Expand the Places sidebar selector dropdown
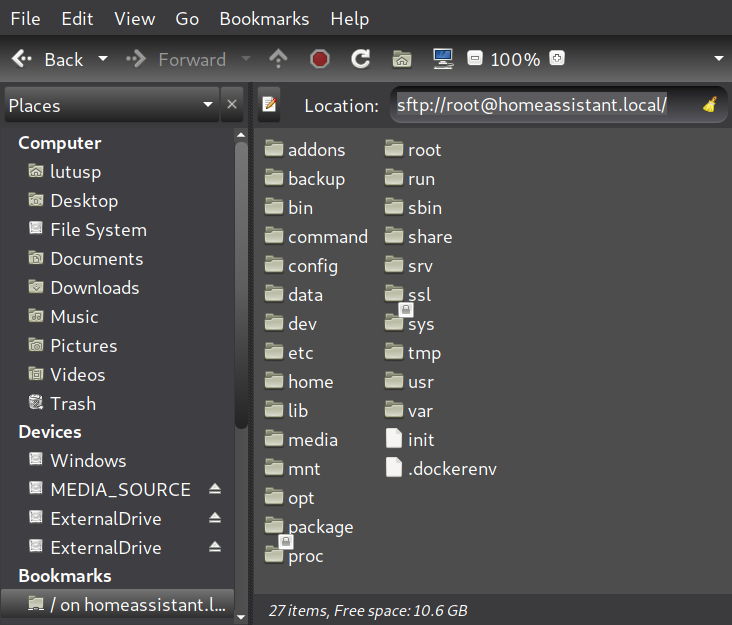The height and width of the screenshot is (625, 732). [x=208, y=105]
